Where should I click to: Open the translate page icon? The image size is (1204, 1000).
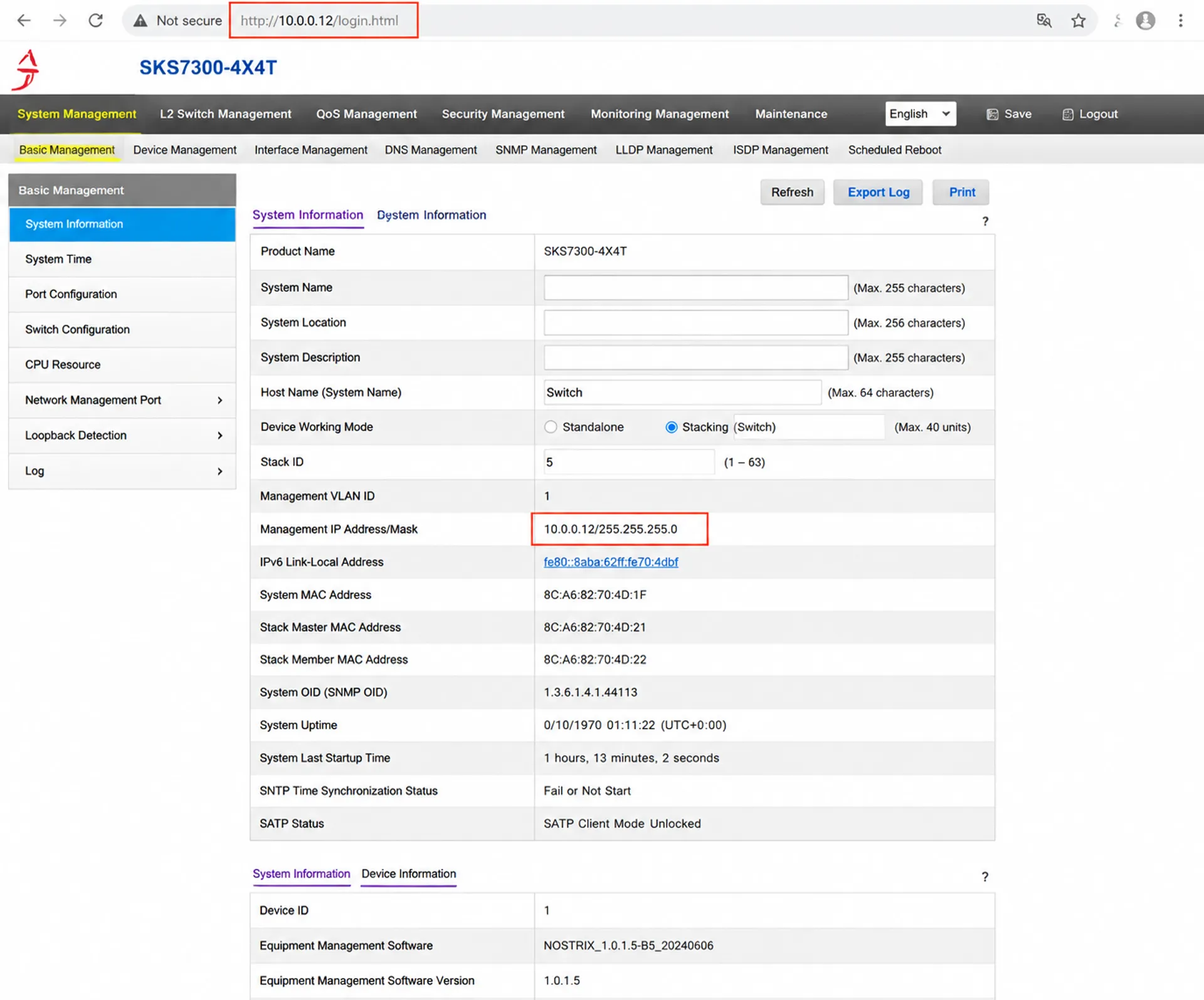(x=1043, y=21)
